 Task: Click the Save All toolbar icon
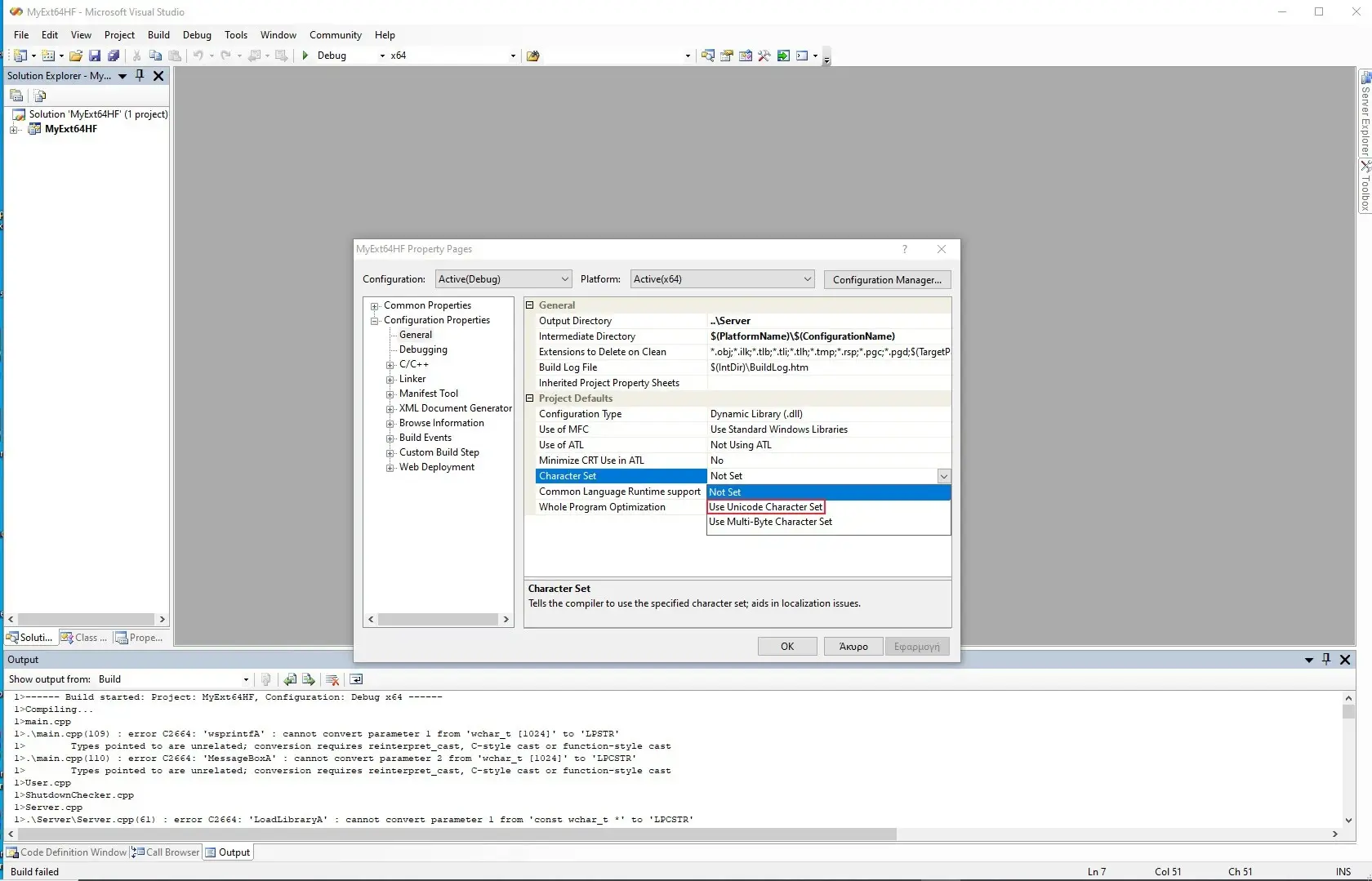point(114,56)
